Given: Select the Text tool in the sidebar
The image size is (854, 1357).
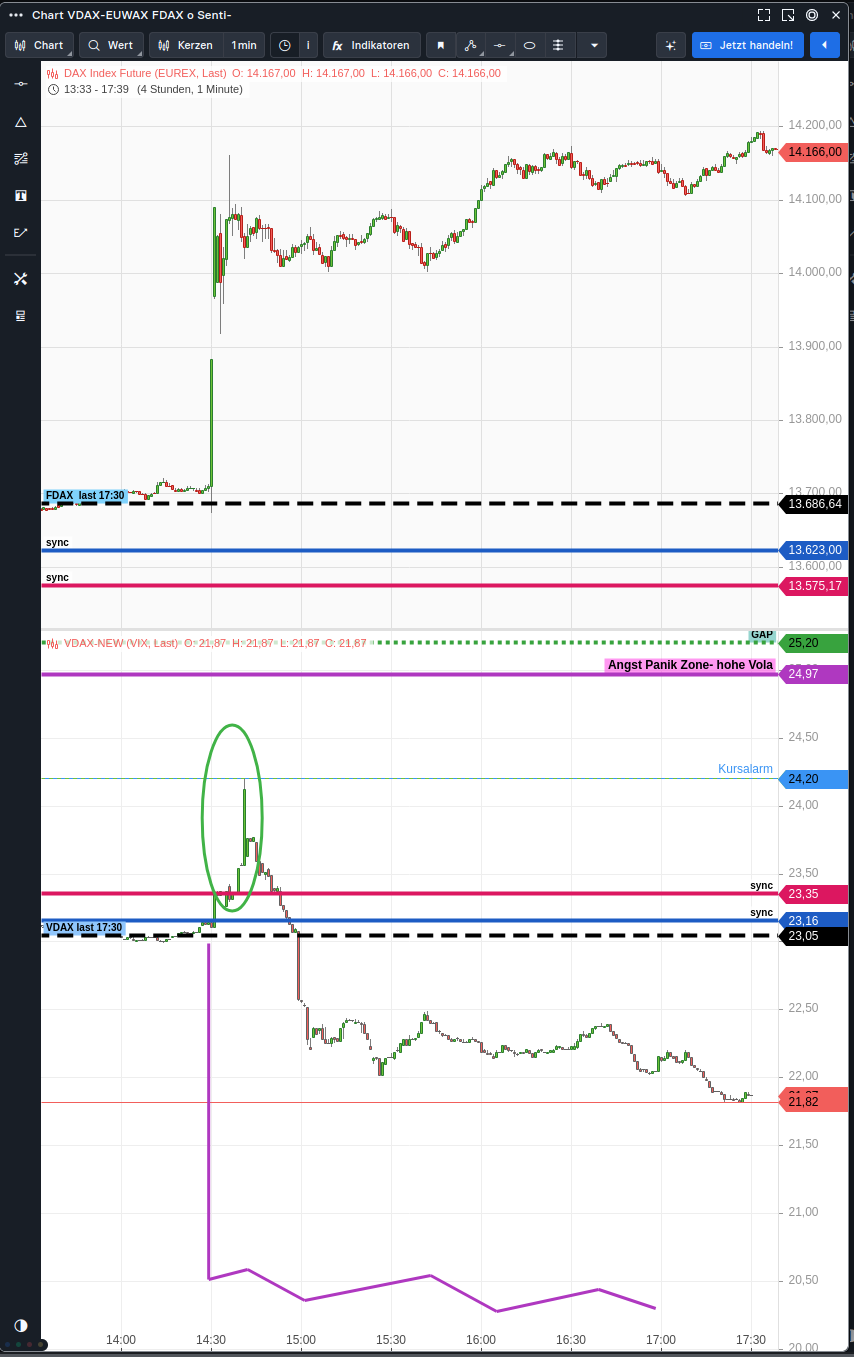Looking at the screenshot, I should point(20,195).
